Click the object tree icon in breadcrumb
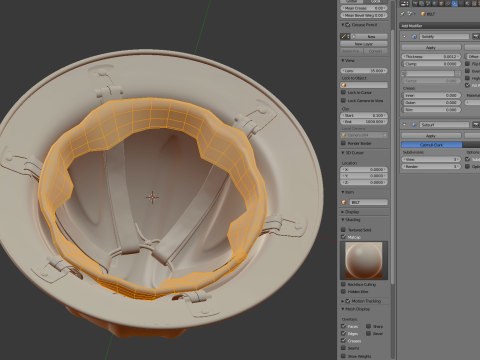Viewport: 480px width, 360px height. tap(410, 14)
